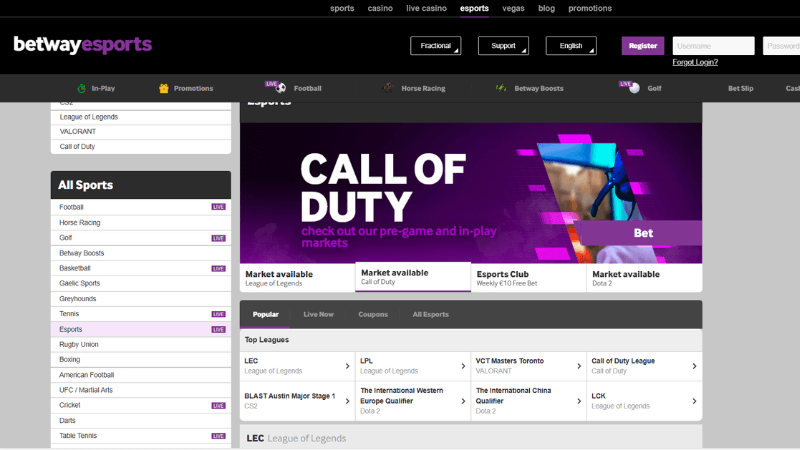The height and width of the screenshot is (450, 800).
Task: Open Call of Duty in sidebar list
Action: pos(141,146)
